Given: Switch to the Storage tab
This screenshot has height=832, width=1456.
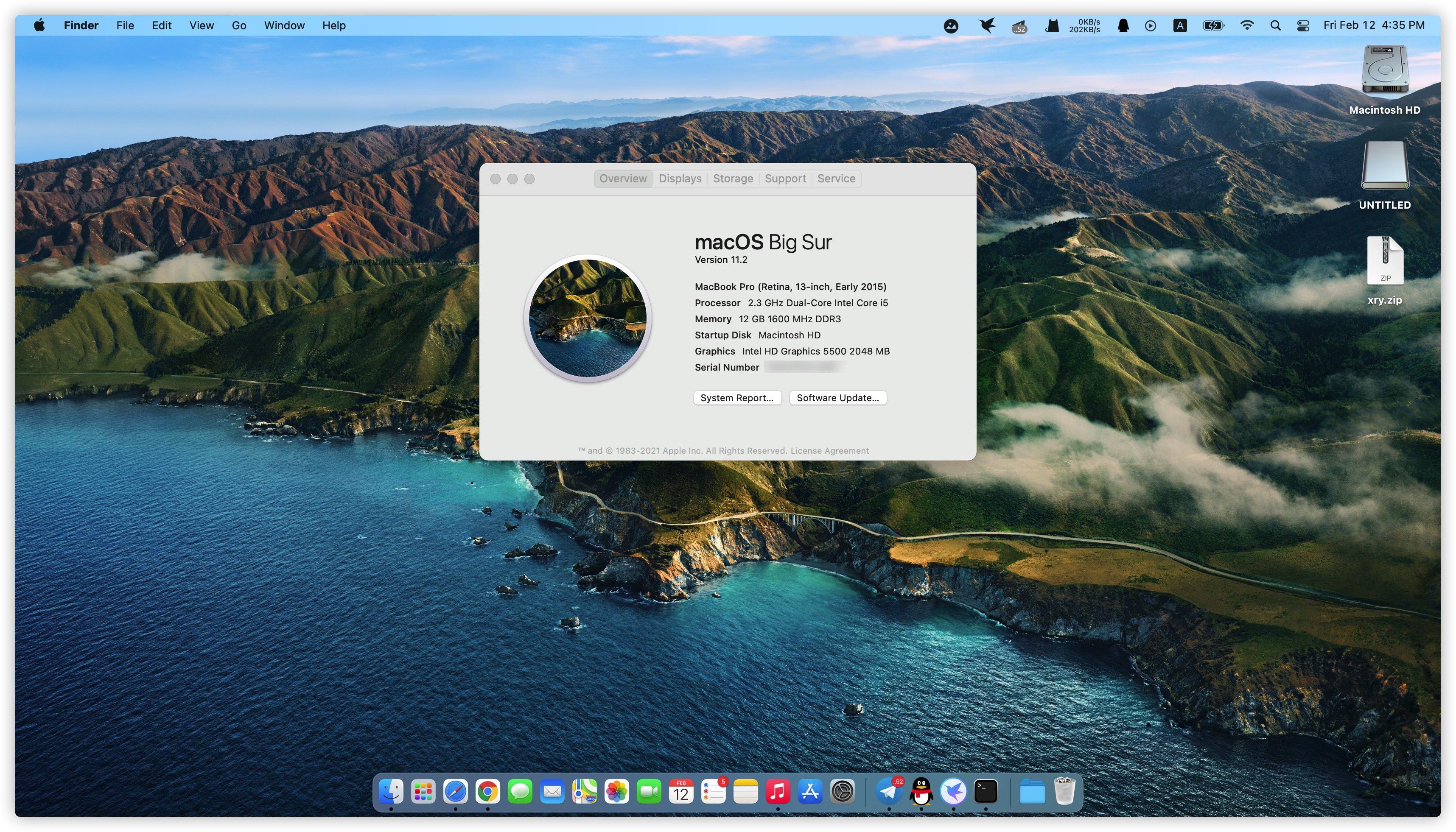Looking at the screenshot, I should tap(732, 178).
